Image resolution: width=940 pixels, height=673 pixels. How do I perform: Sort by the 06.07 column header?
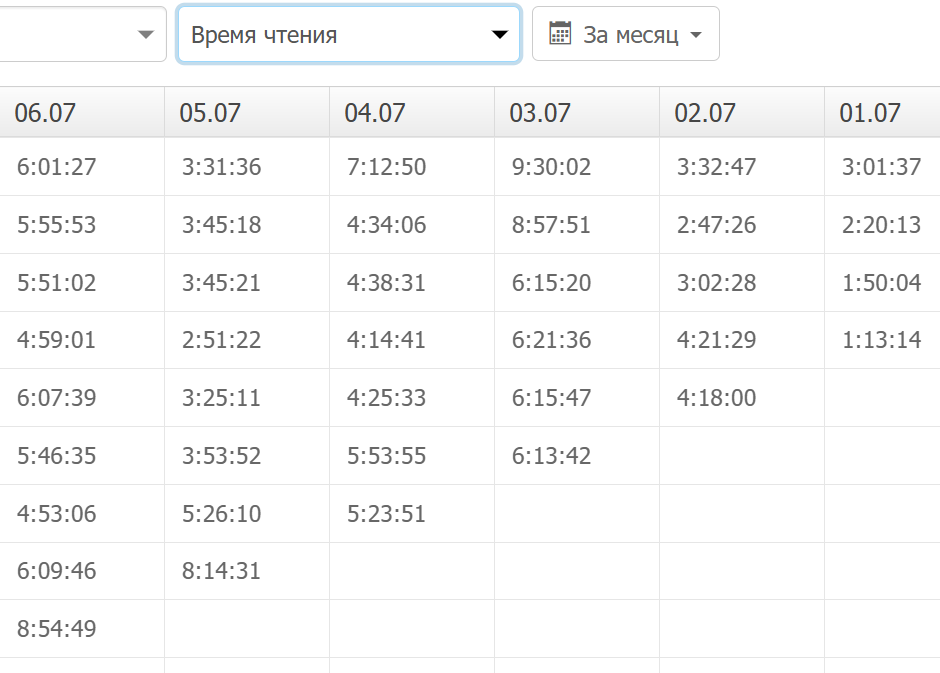46,113
